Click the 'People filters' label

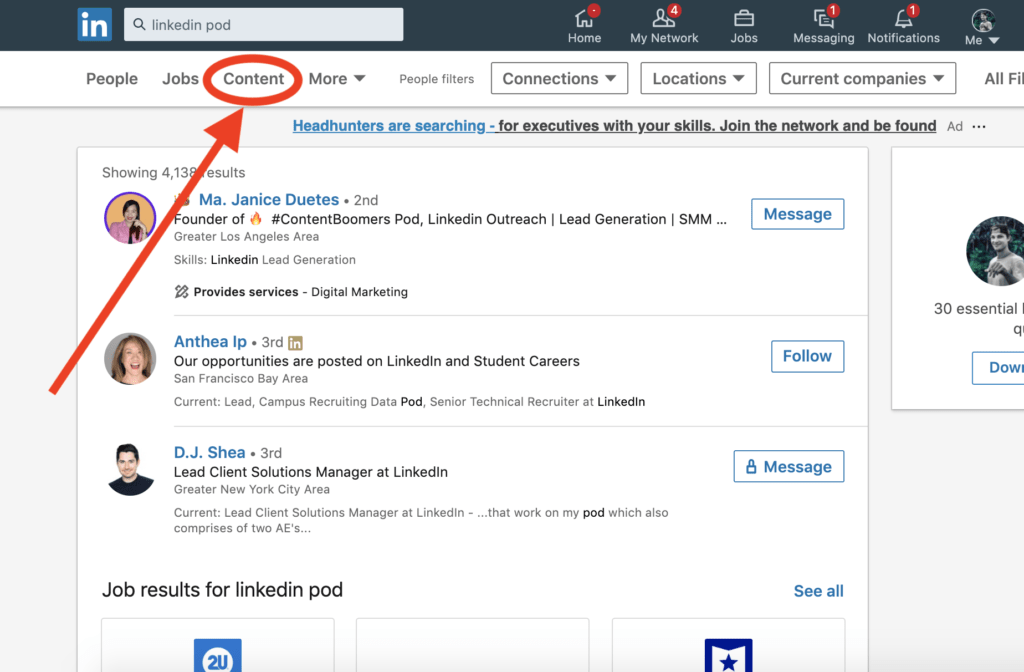(436, 79)
